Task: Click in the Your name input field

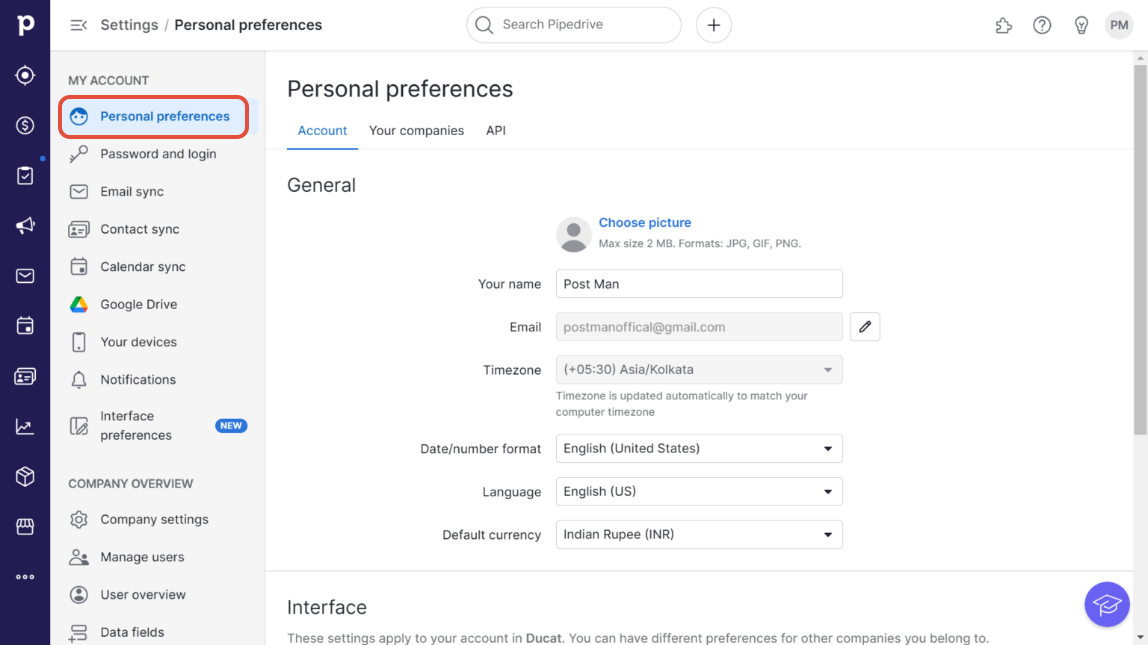Action: click(699, 284)
